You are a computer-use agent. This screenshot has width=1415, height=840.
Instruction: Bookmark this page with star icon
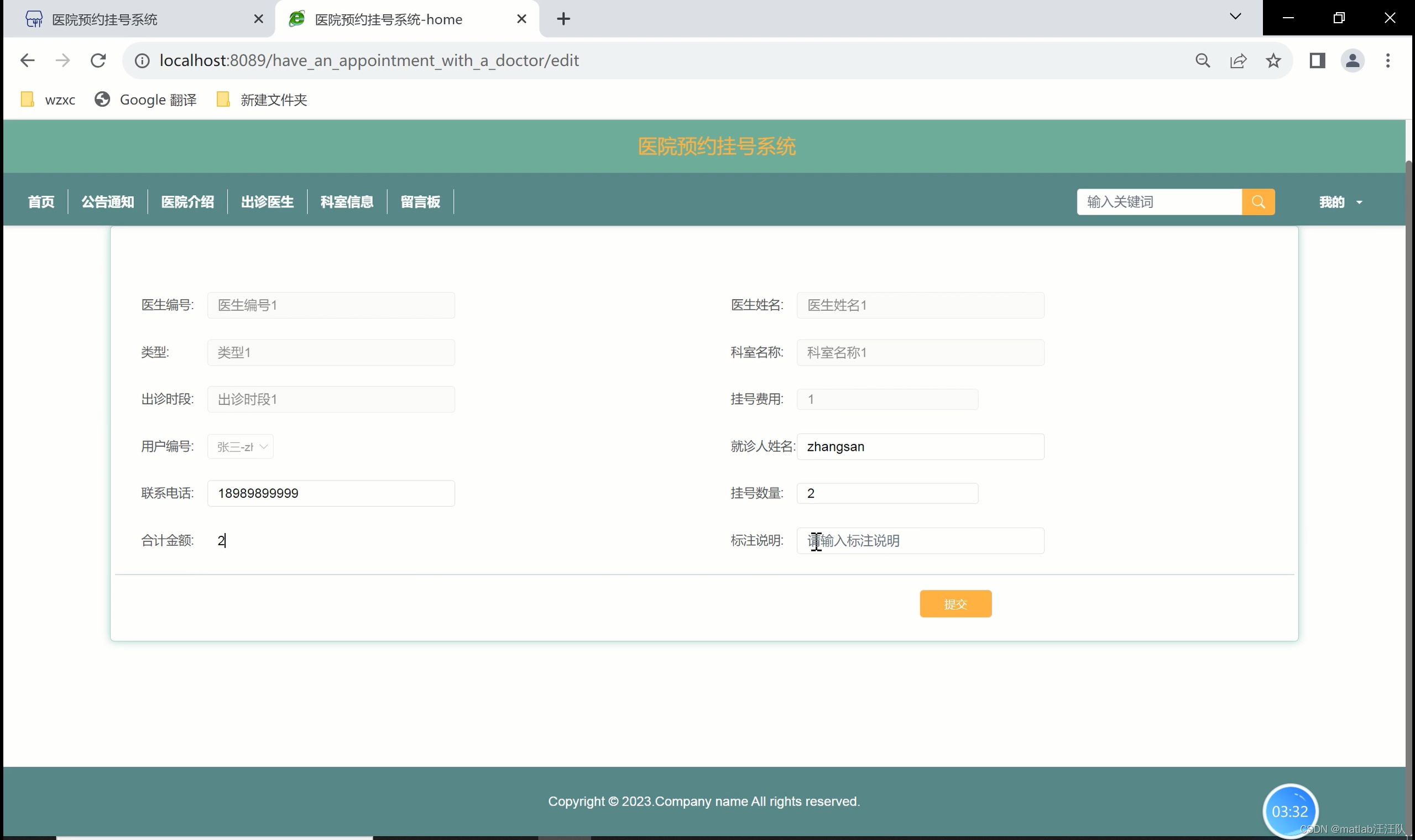pos(1273,61)
